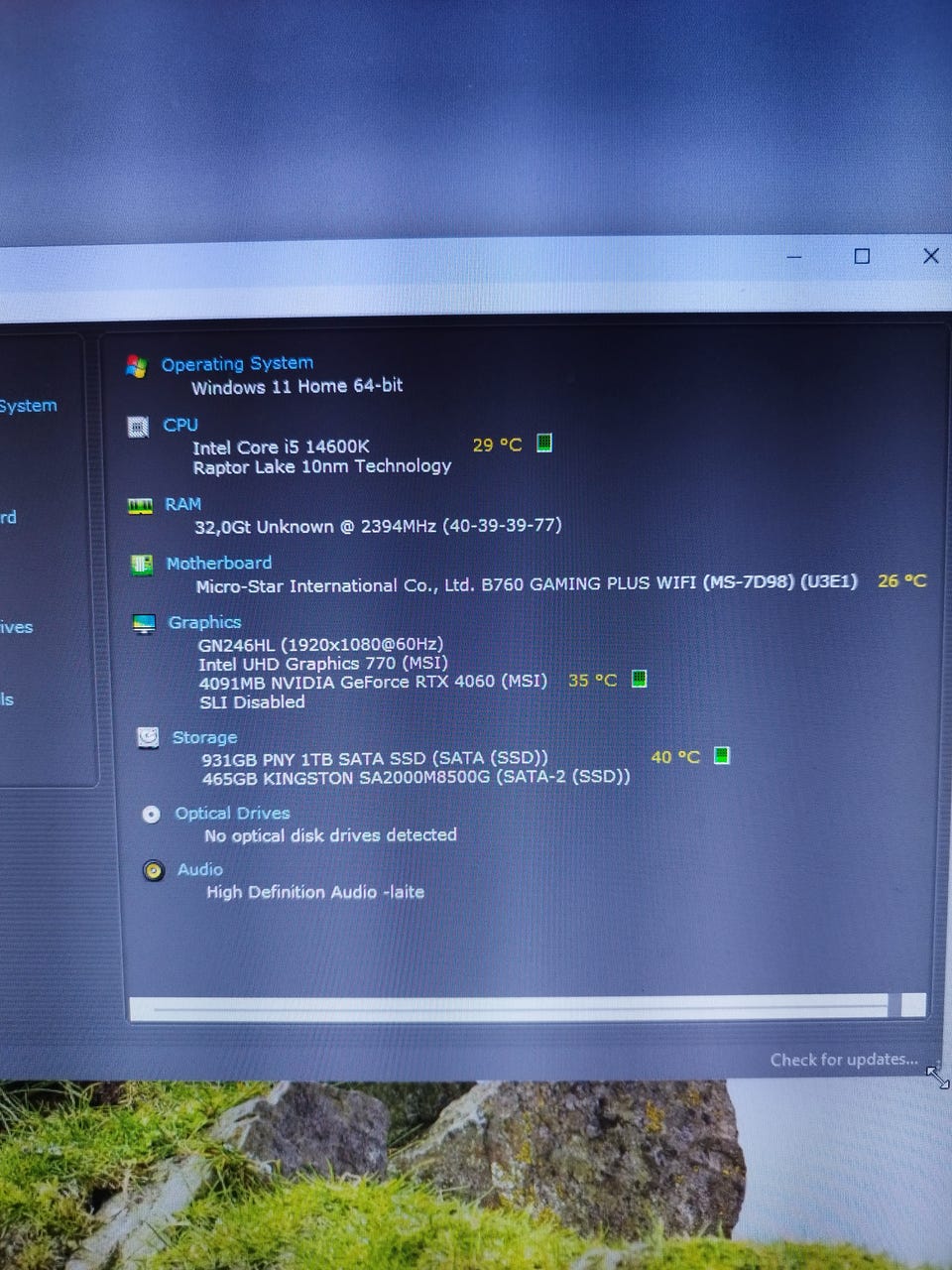
Task: Open the Audio section link
Action: pos(199,869)
